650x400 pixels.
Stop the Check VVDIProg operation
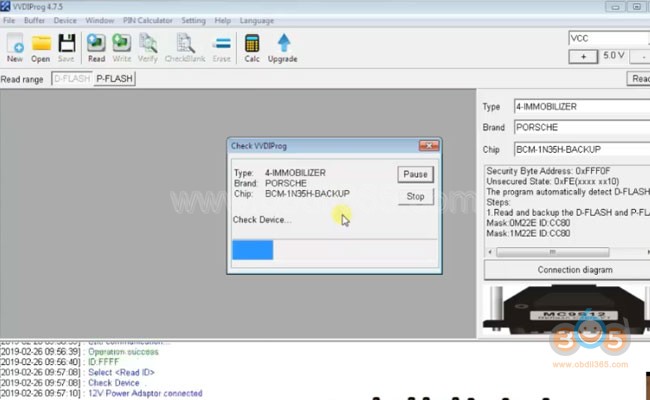415,196
